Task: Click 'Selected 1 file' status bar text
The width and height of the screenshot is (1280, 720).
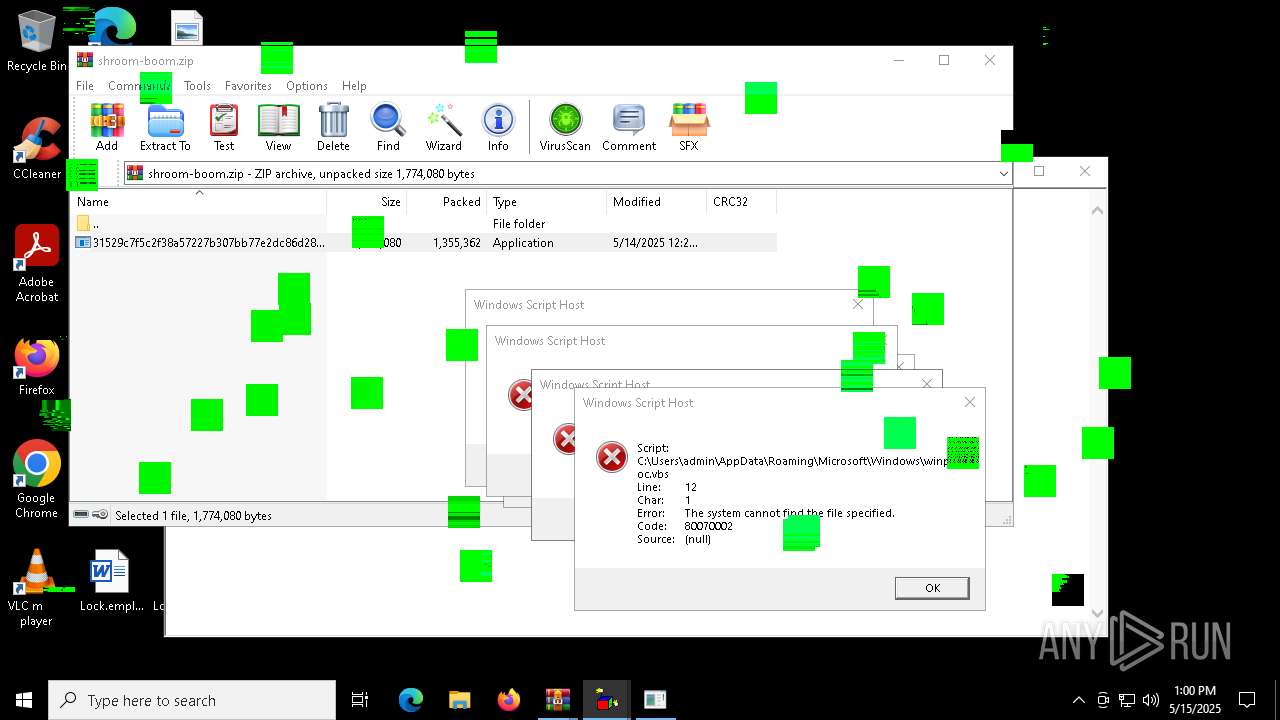Action: (193, 516)
